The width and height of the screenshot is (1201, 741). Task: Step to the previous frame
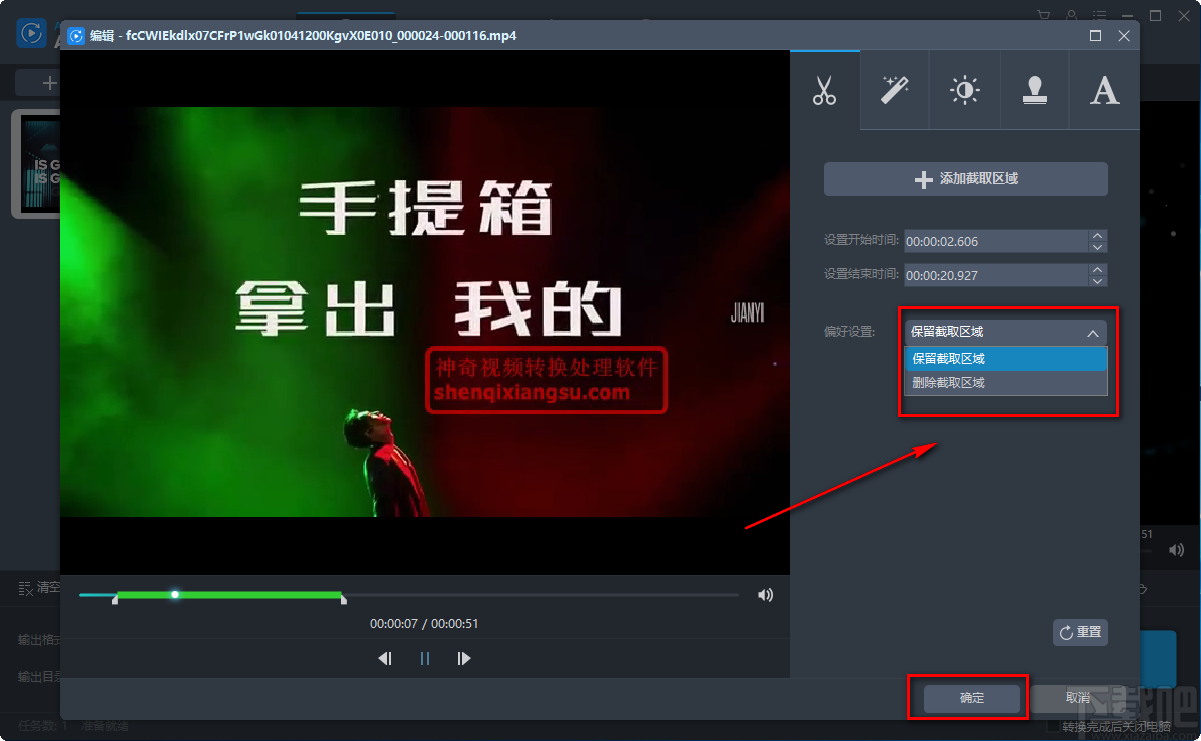coord(385,658)
